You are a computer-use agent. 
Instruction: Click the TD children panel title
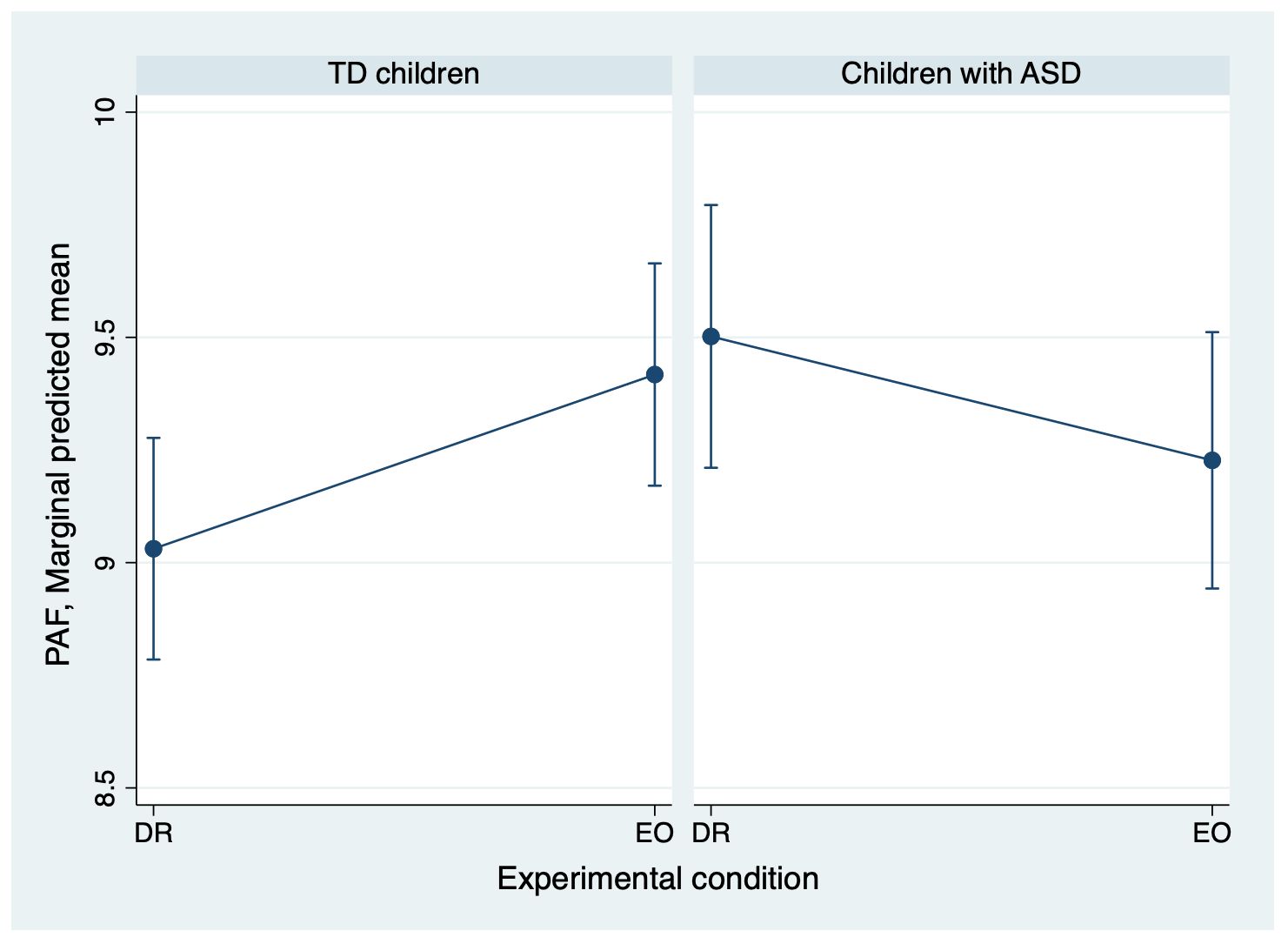(x=404, y=74)
